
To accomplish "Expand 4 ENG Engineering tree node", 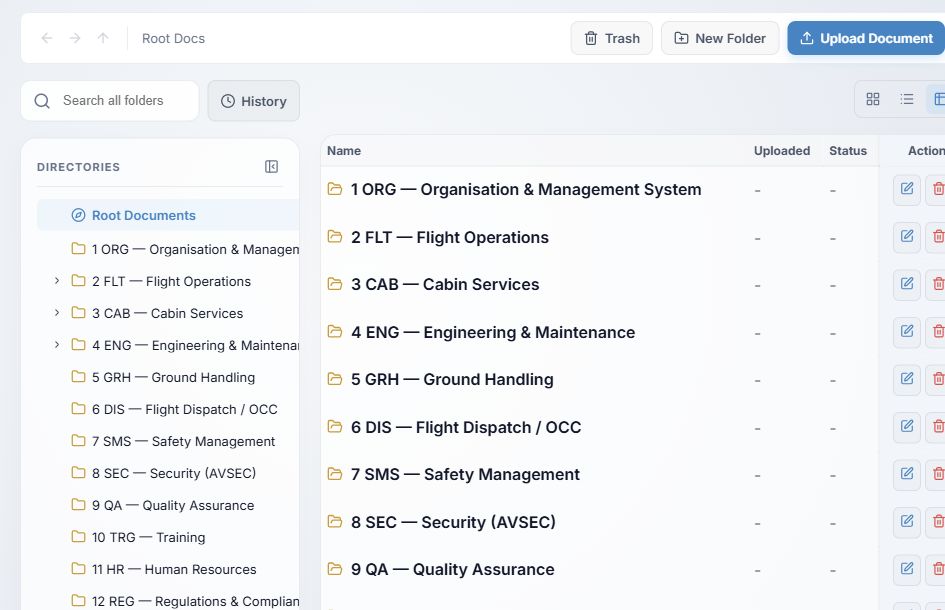I will 57,345.
